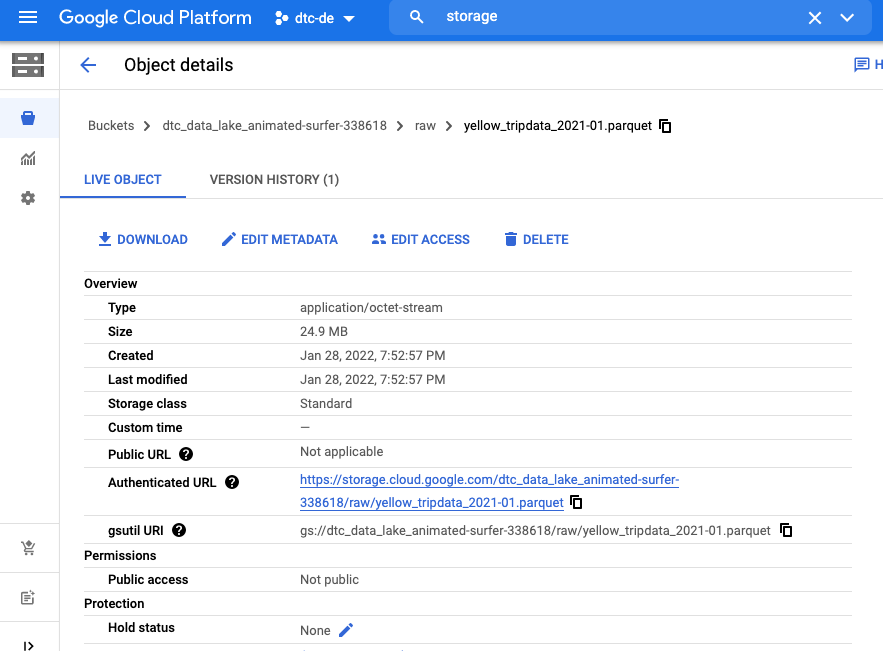
Task: Click the DELETE button
Action: [x=537, y=239]
